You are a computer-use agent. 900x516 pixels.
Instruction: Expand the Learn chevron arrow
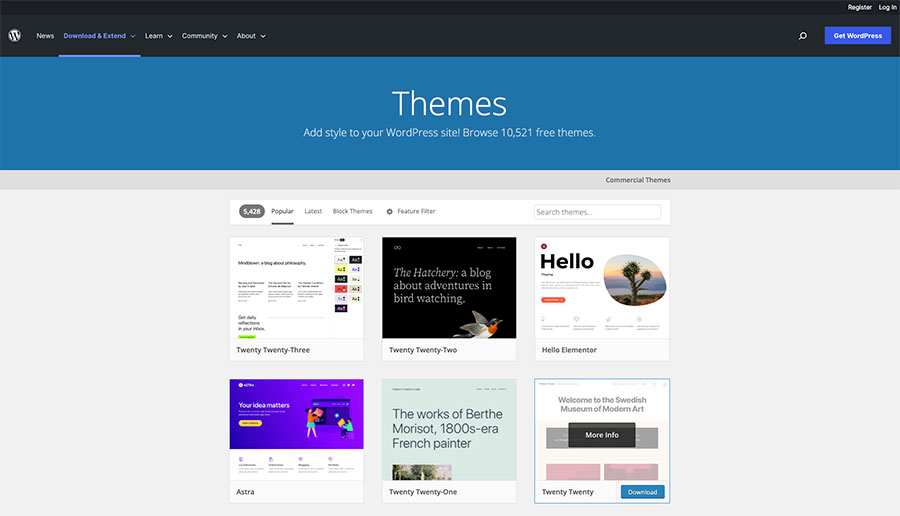170,36
